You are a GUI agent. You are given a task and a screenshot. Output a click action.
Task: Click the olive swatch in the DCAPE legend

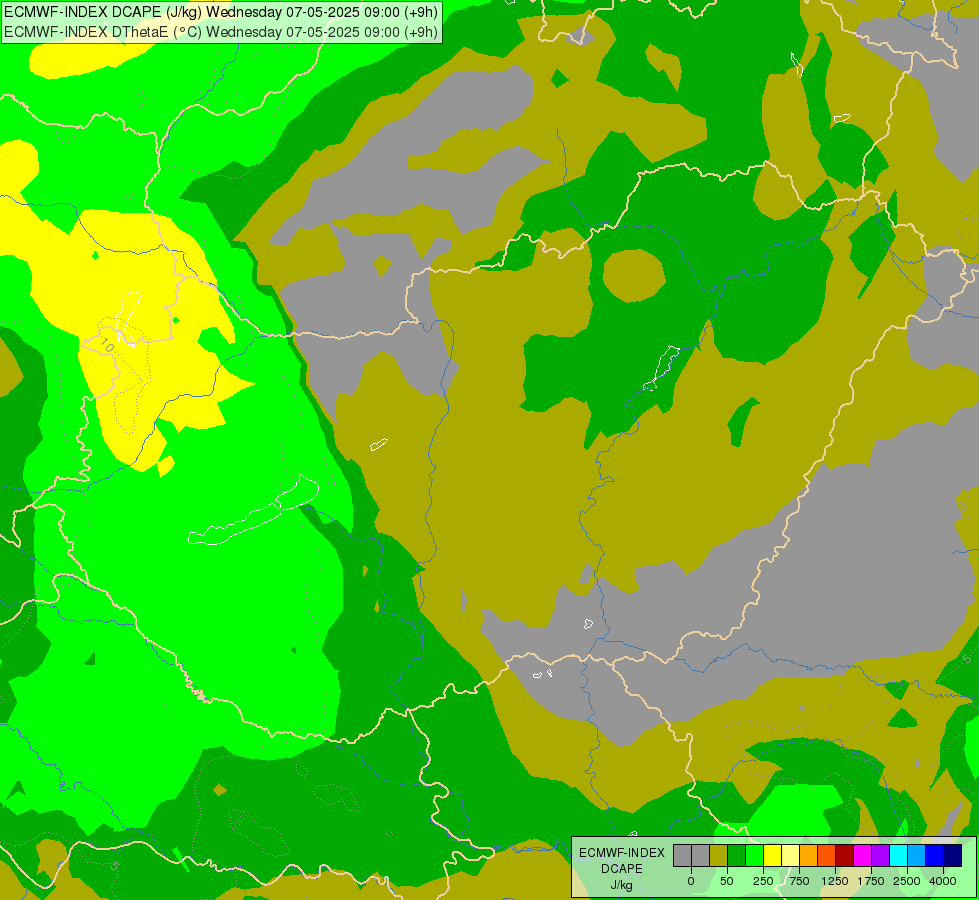719,856
